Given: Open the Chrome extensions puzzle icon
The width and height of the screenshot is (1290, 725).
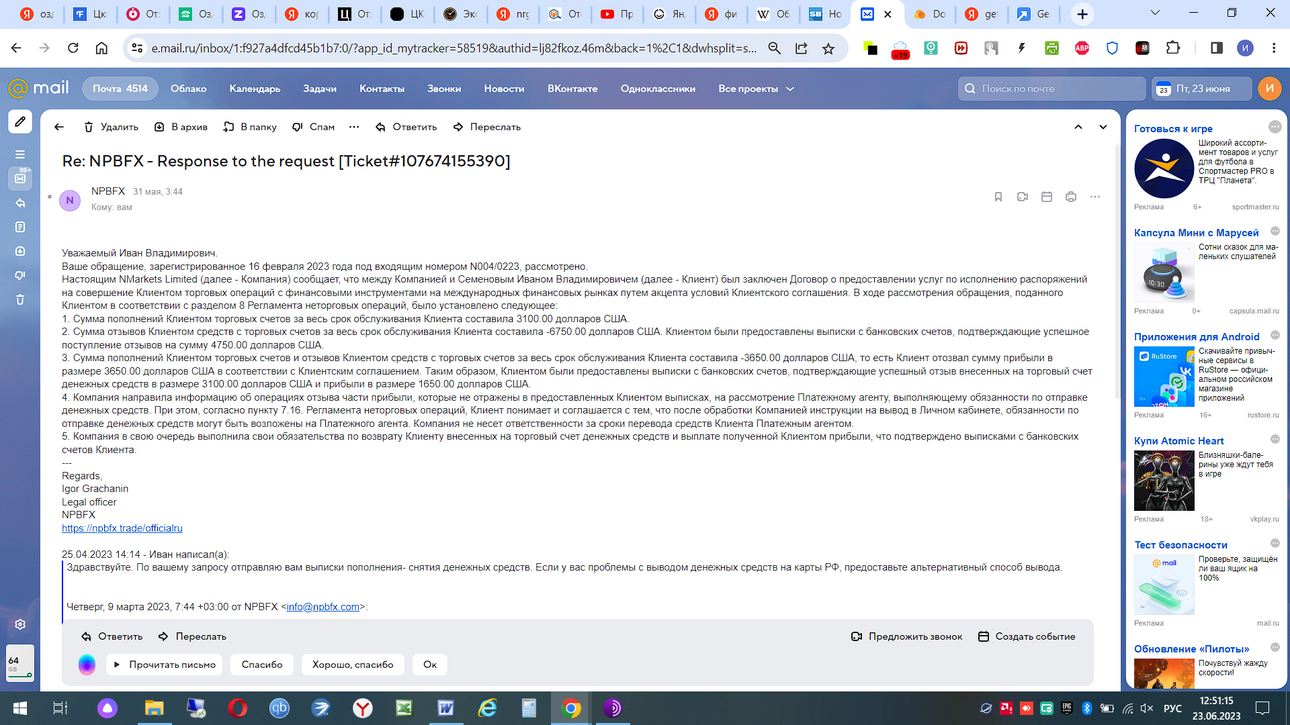Looking at the screenshot, I should coord(1173,48).
